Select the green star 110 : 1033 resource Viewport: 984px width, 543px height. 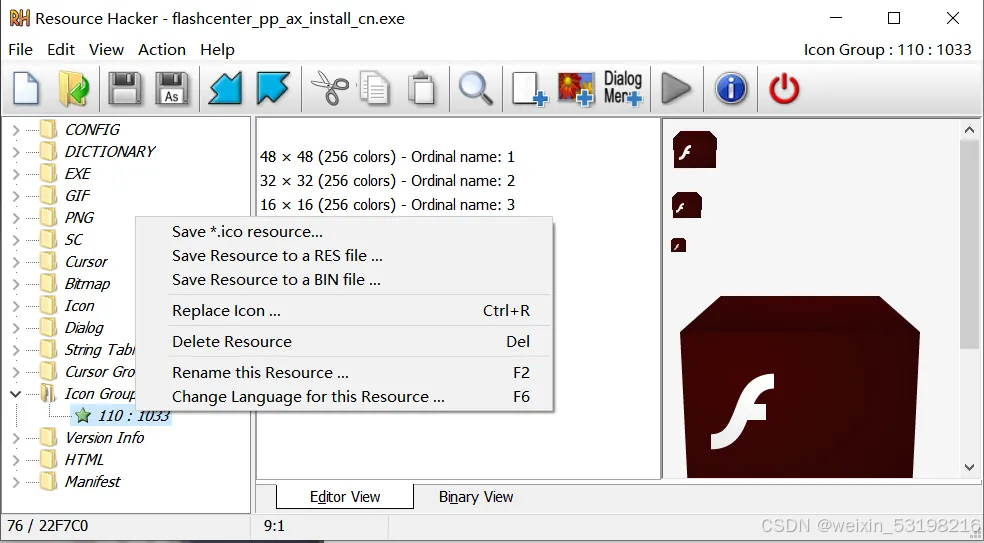122,416
